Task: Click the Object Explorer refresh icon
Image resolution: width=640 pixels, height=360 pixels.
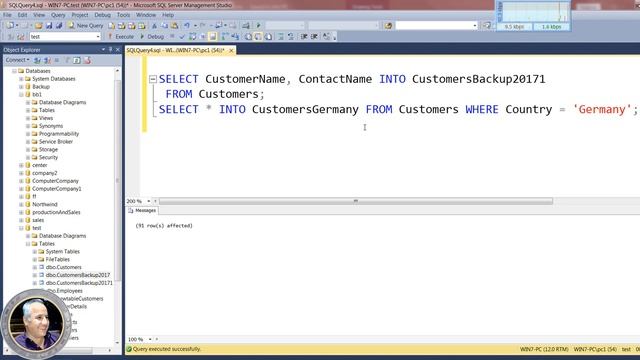Action: [77, 60]
